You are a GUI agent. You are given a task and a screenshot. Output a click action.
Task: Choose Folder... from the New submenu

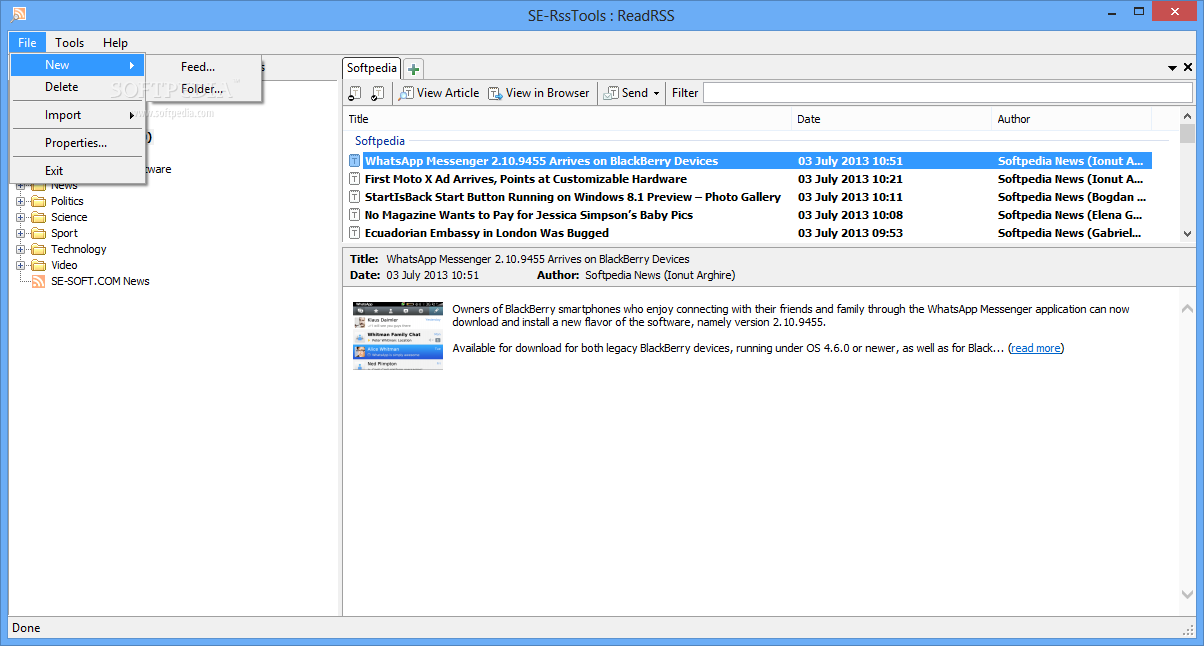coord(204,89)
